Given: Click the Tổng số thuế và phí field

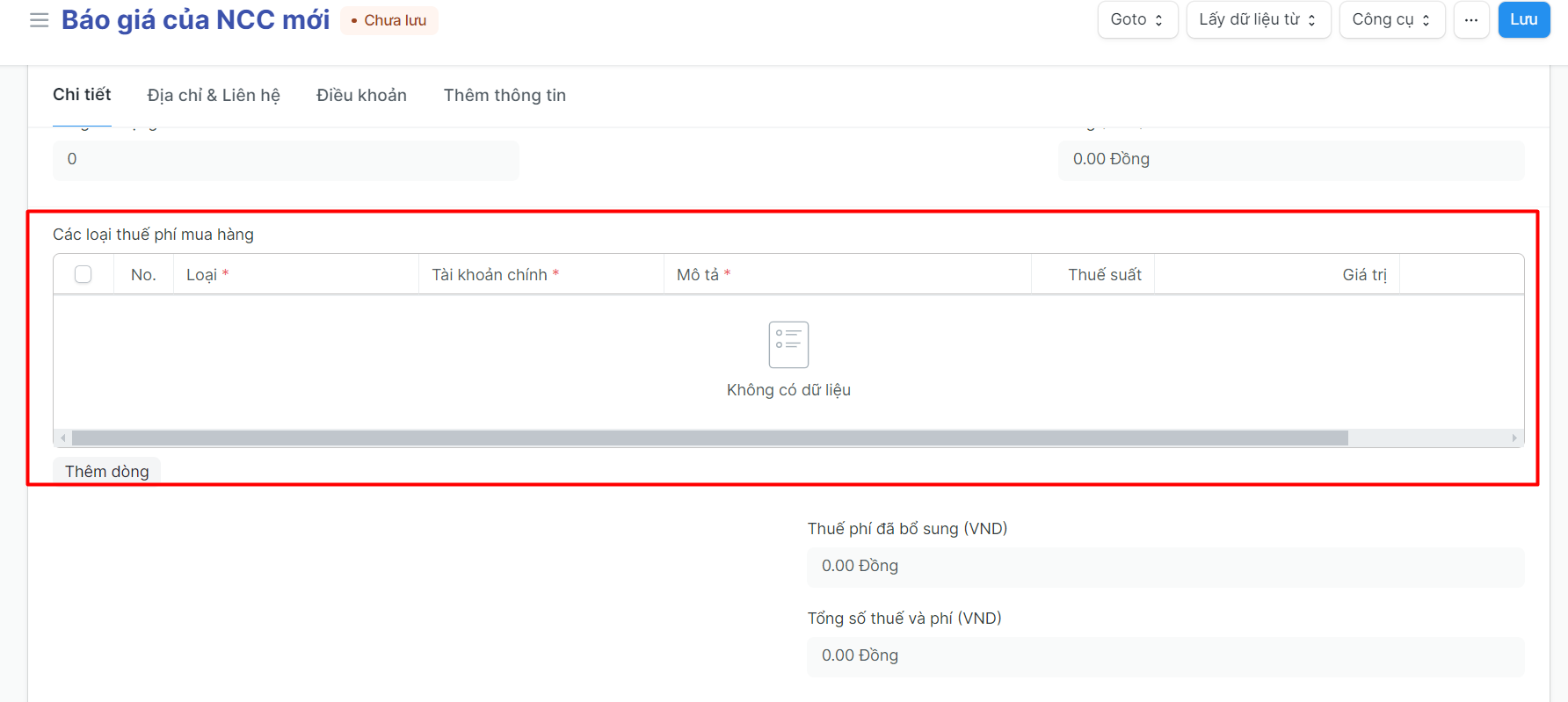Looking at the screenshot, I should 1165,655.
